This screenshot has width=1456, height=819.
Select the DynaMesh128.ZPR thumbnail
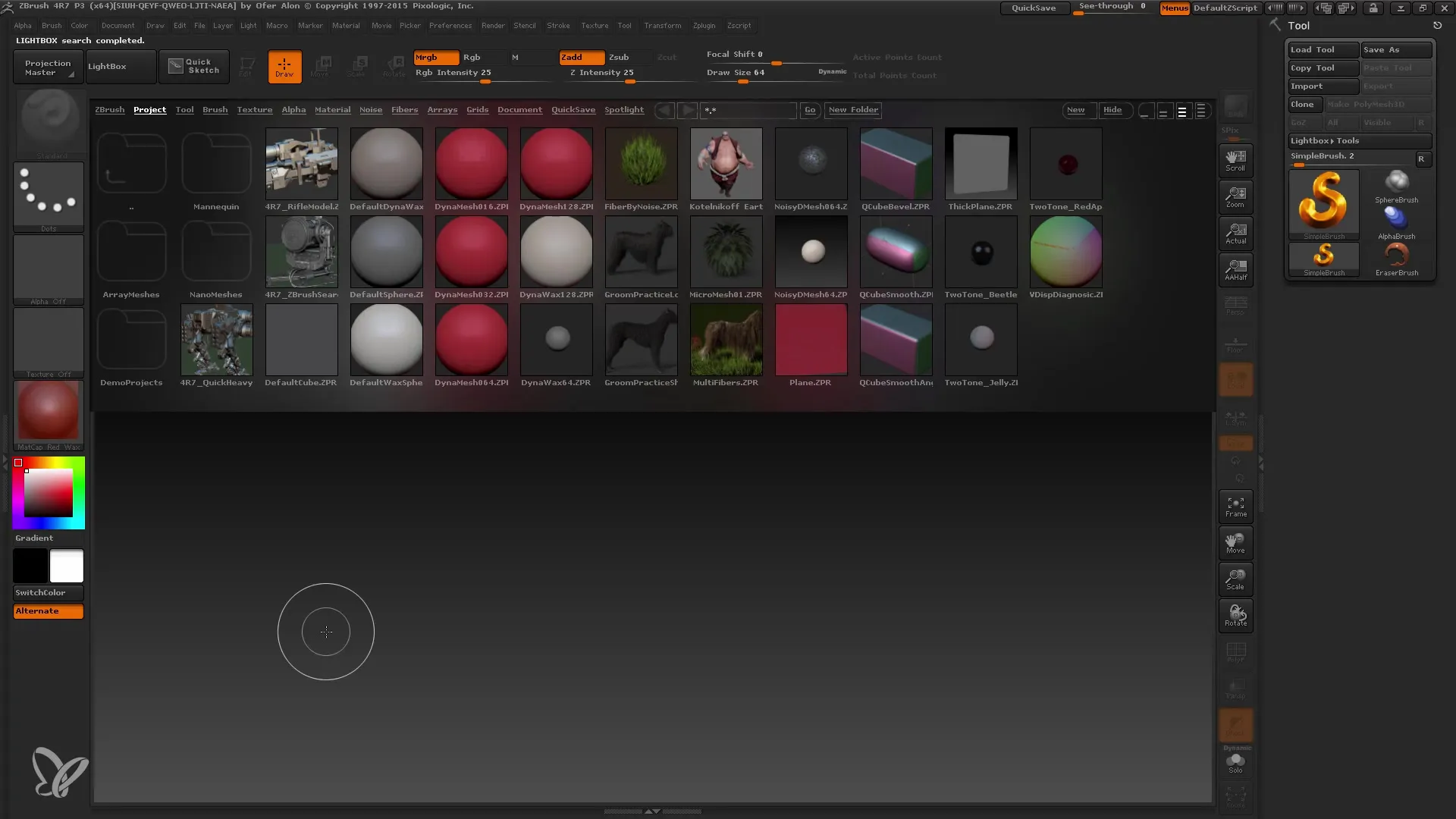[x=556, y=164]
